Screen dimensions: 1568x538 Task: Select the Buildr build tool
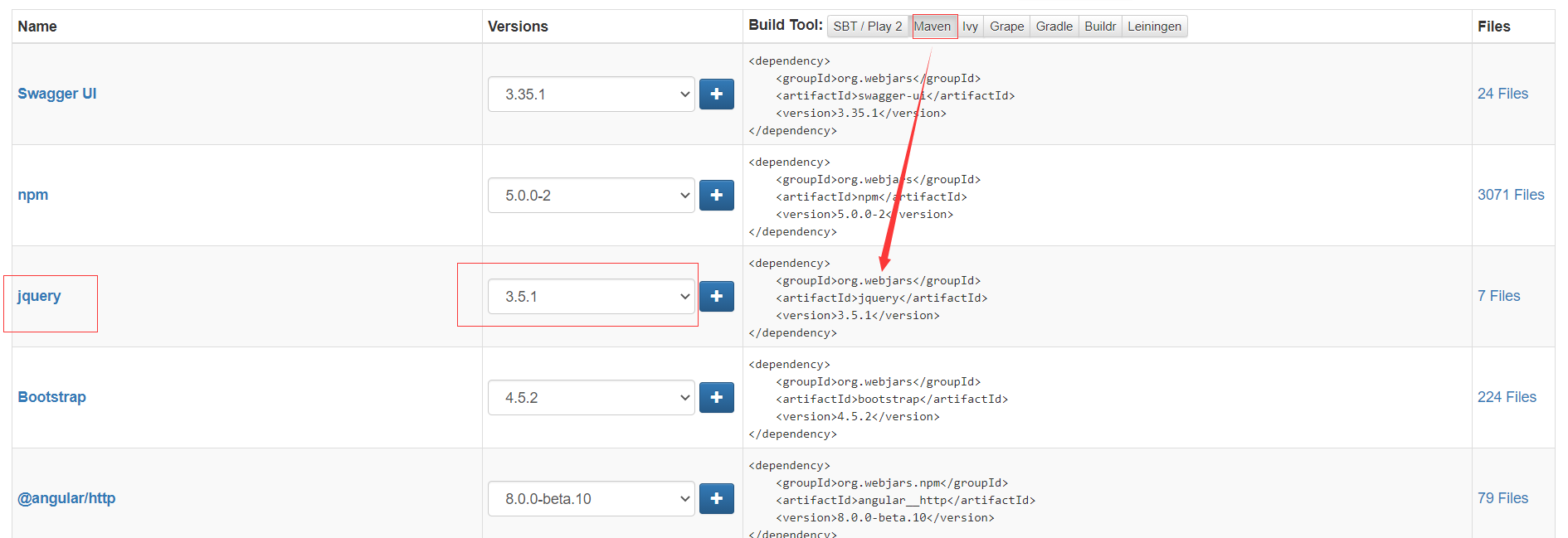point(1100,27)
